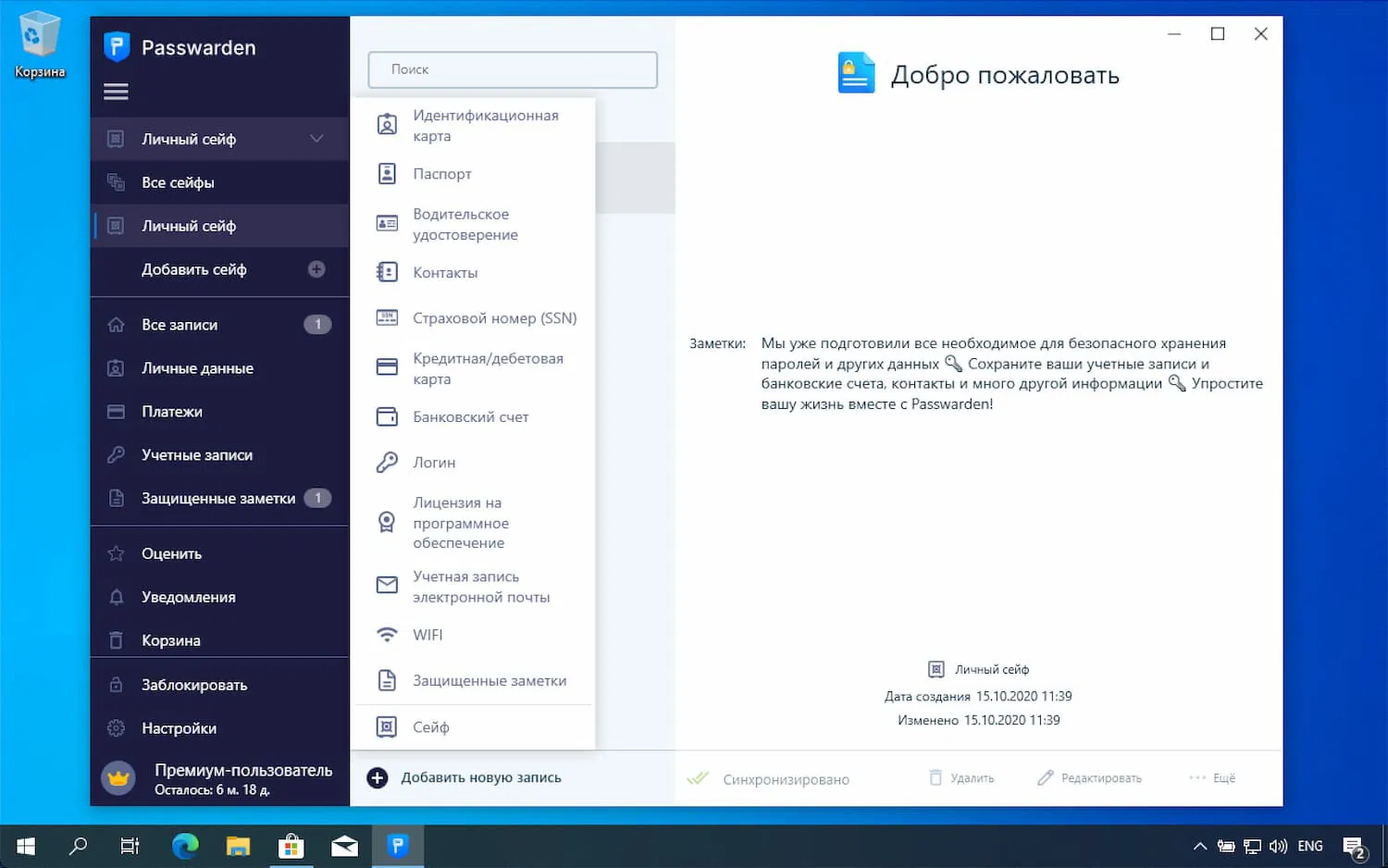Click the Редактировать pencil icon
This screenshot has height=868, width=1388.
pos(1047,777)
